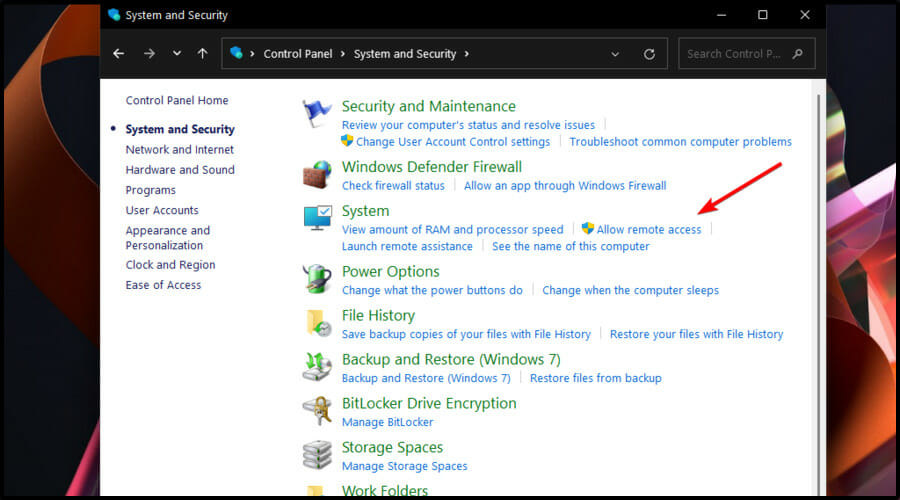Click the BitLocker Drive Encryption key icon
The height and width of the screenshot is (500, 900).
[x=317, y=411]
